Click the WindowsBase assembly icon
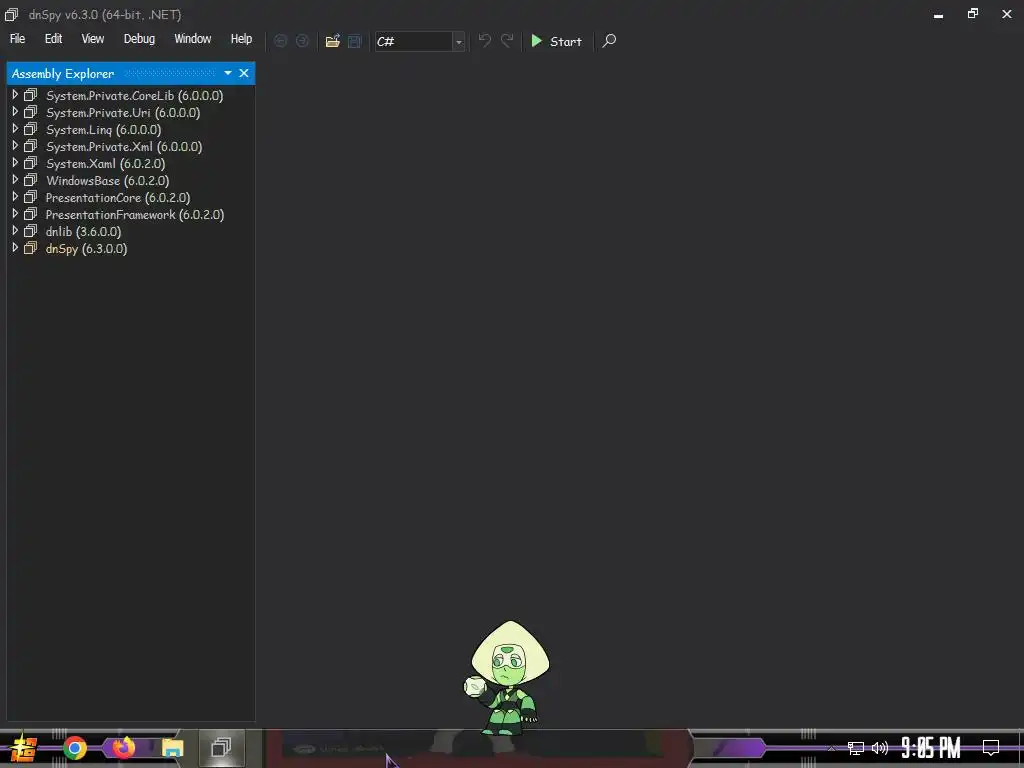 (x=30, y=180)
